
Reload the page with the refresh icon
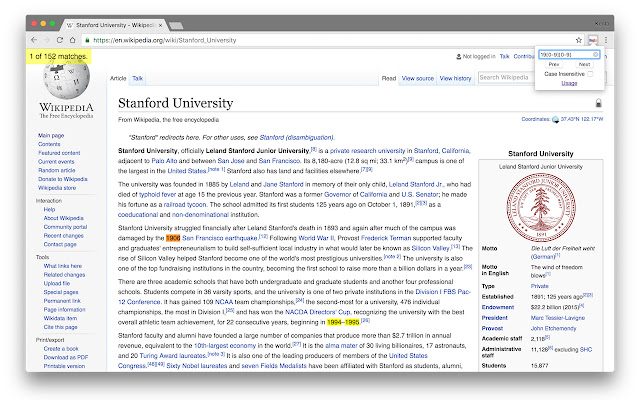(x=60, y=40)
